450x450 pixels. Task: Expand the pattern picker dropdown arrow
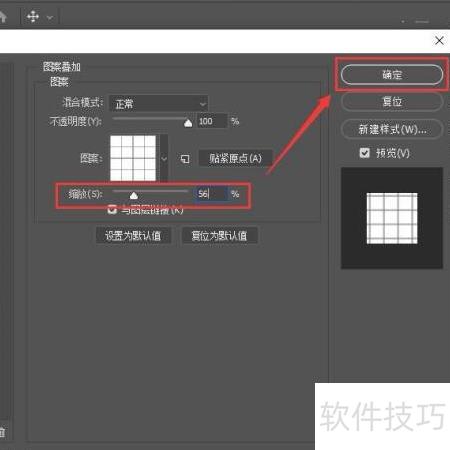164,158
